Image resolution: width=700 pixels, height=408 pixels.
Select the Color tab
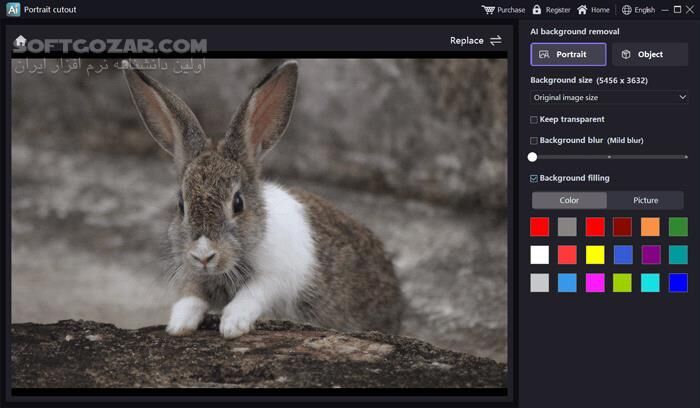569,200
